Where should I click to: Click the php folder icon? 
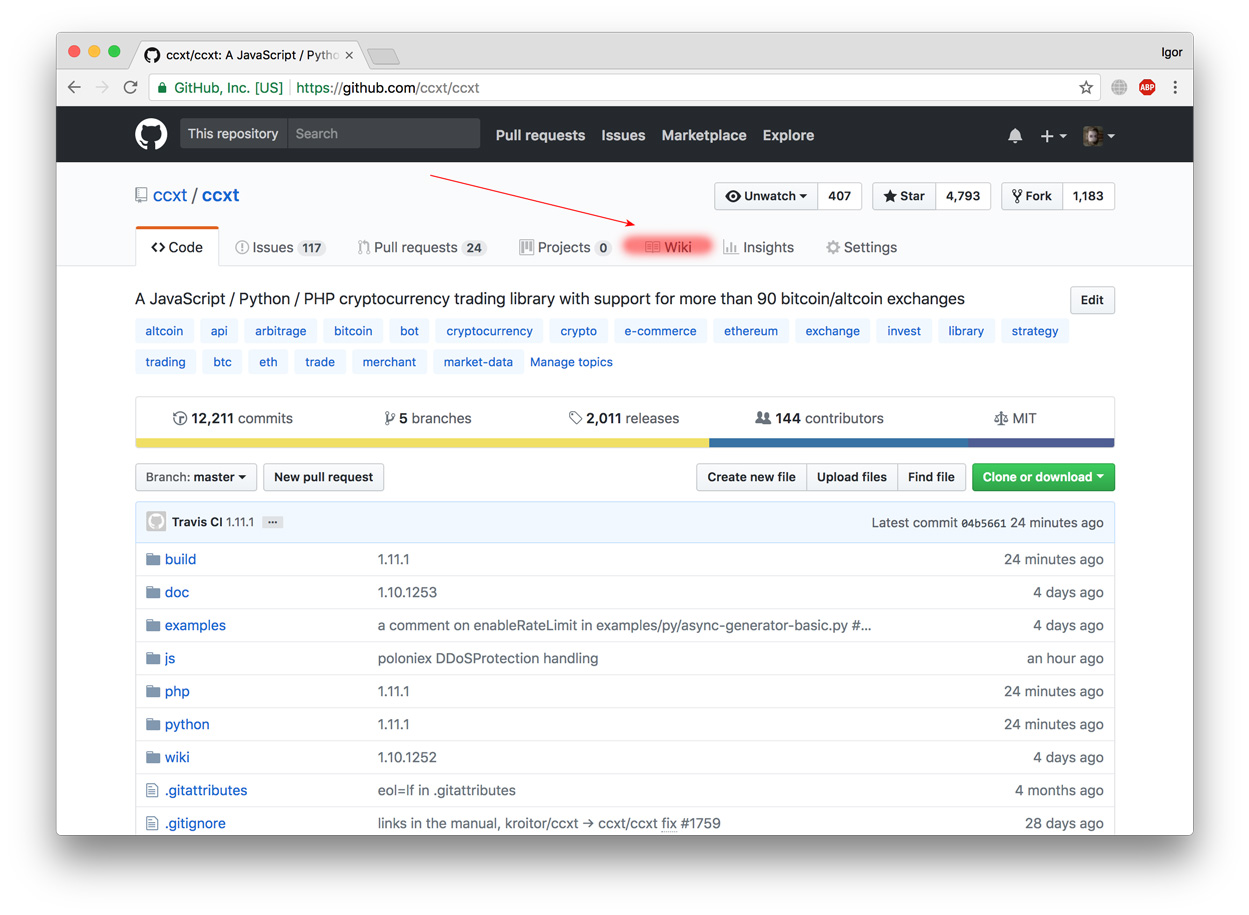(x=153, y=691)
